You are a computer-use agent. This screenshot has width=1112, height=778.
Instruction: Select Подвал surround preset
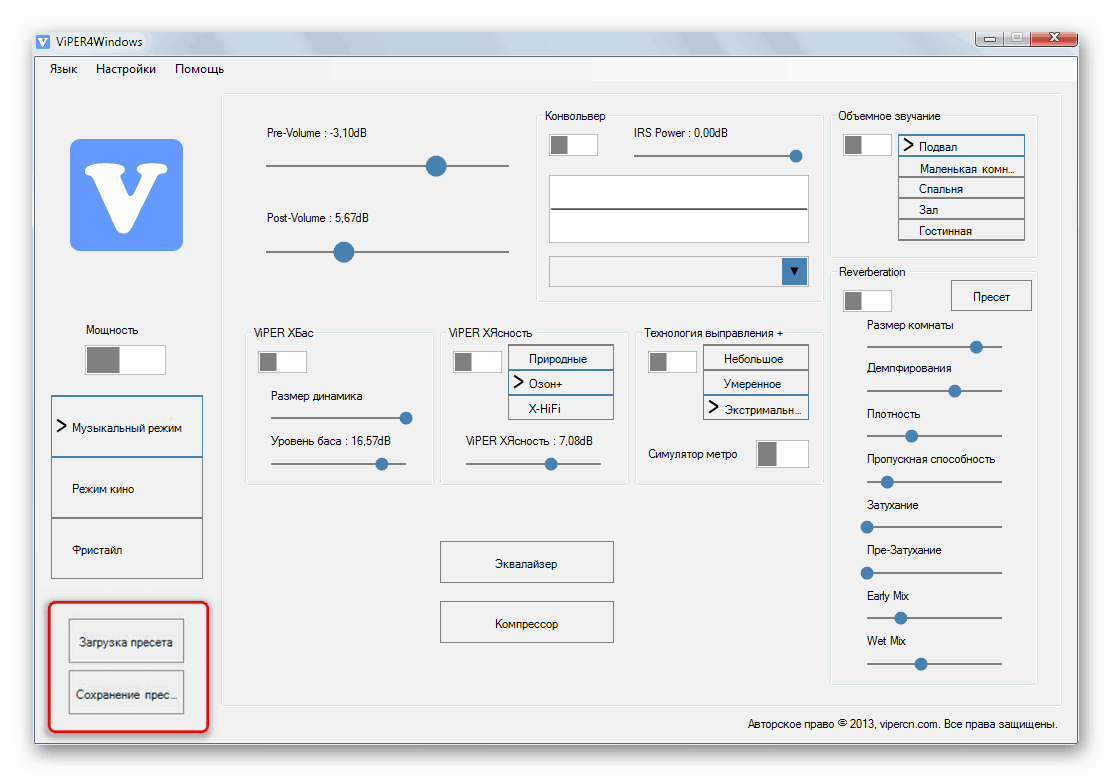pyautogui.click(x=961, y=146)
